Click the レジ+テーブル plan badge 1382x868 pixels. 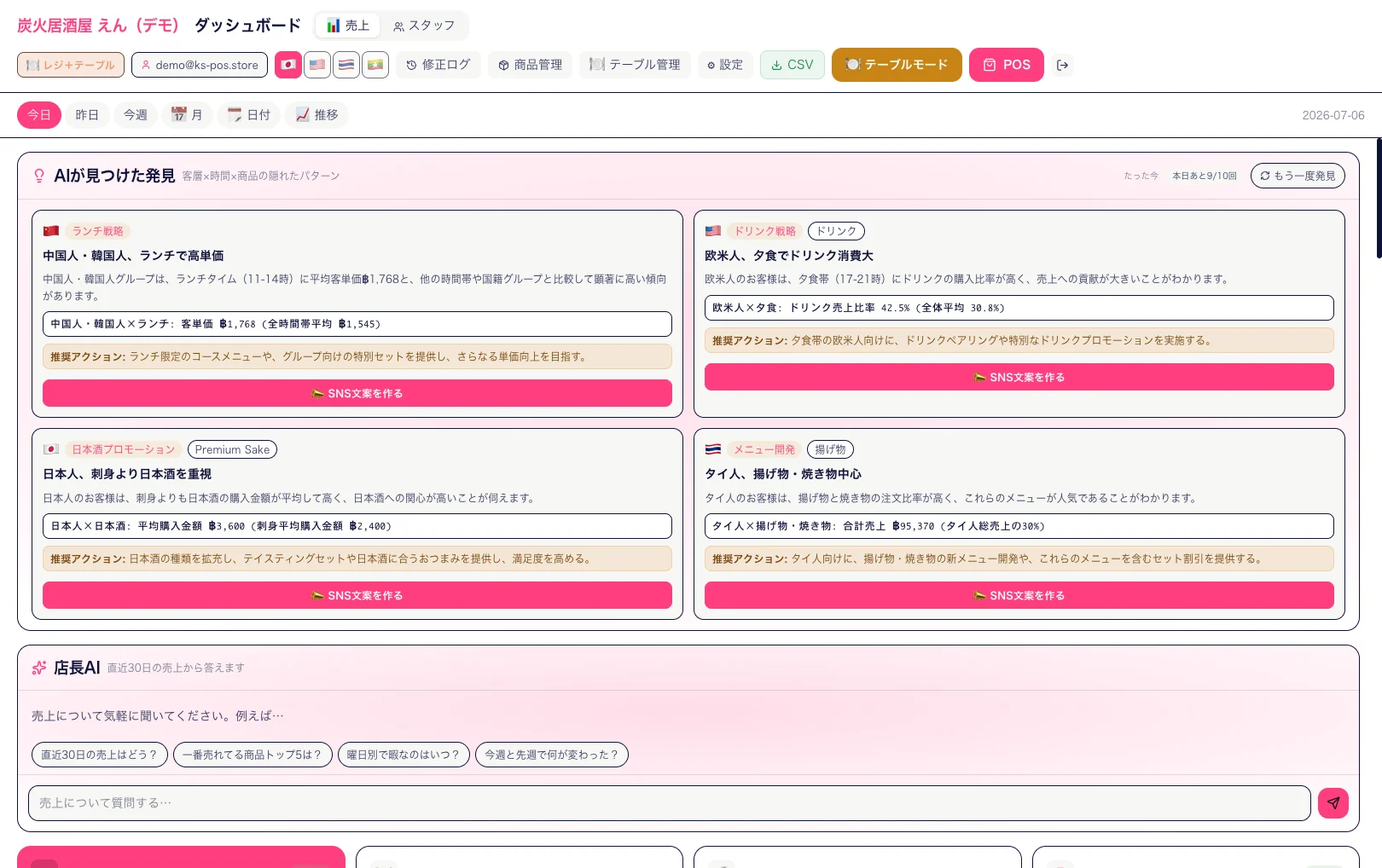click(71, 65)
